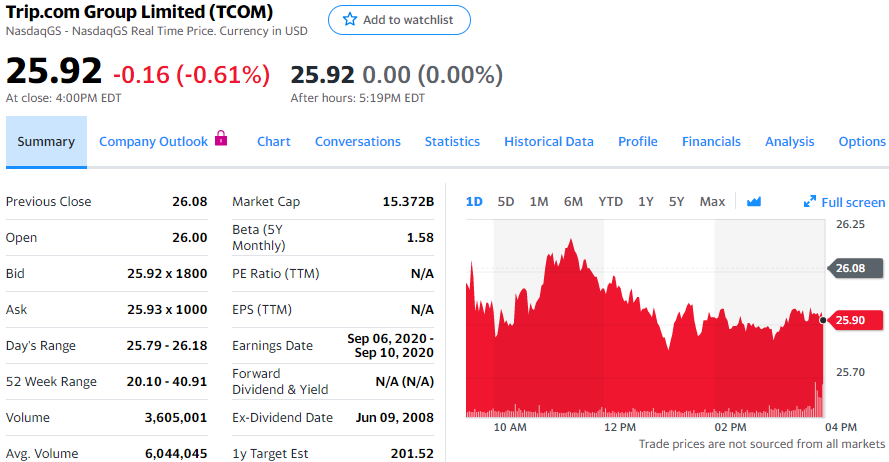Image resolution: width=889 pixels, height=462 pixels.
Task: Click the Full screen expand arrows icon
Action: (x=810, y=202)
